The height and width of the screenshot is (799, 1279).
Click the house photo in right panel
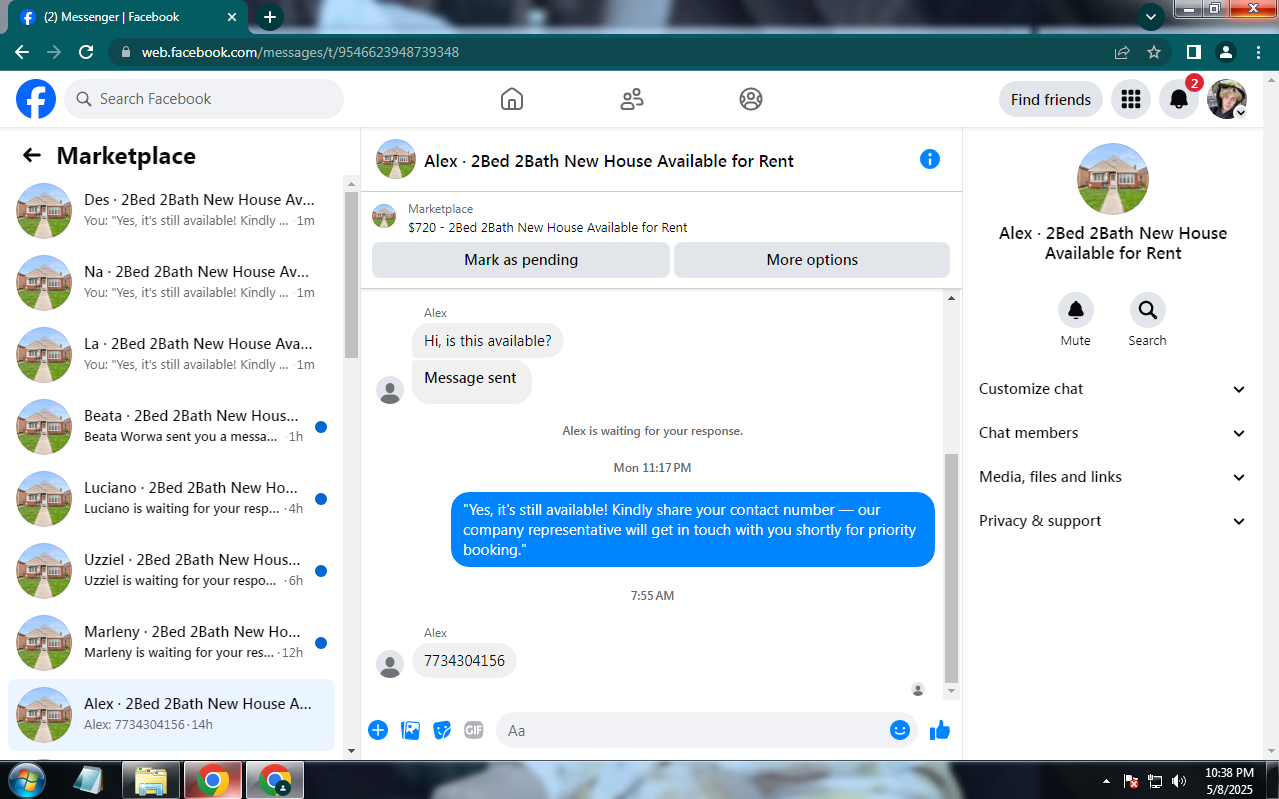pos(1113,179)
